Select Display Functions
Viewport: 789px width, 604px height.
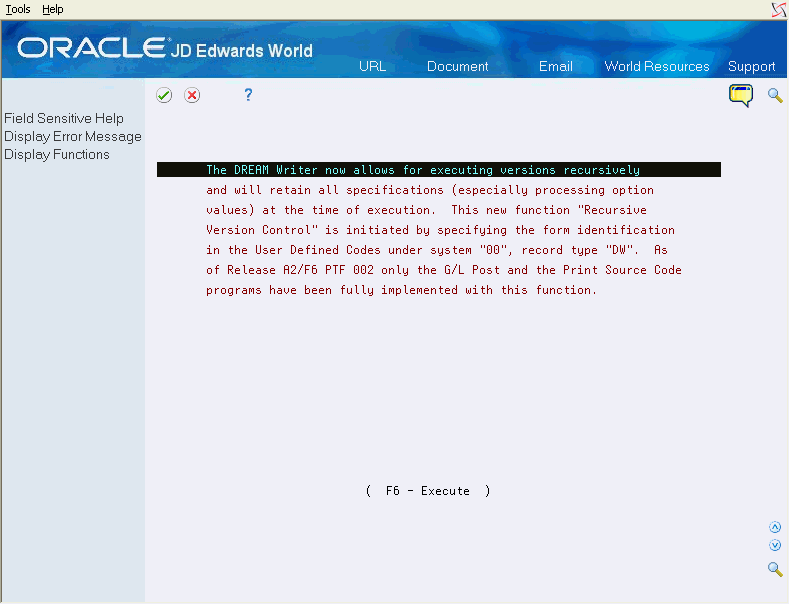point(57,155)
